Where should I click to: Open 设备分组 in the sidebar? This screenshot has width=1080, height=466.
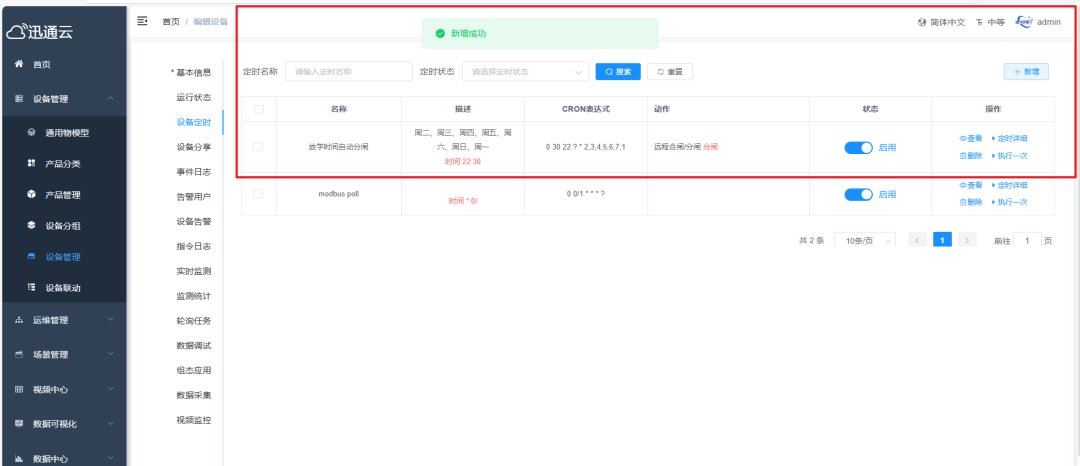[63, 226]
